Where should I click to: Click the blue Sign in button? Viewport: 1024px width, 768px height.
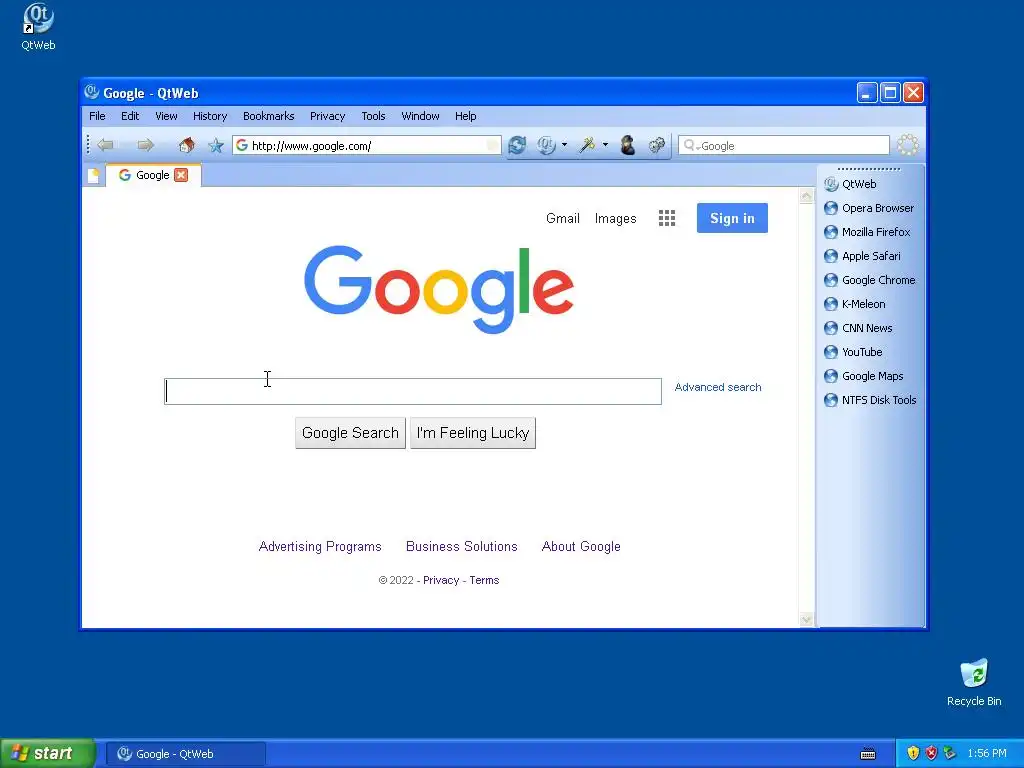732,218
